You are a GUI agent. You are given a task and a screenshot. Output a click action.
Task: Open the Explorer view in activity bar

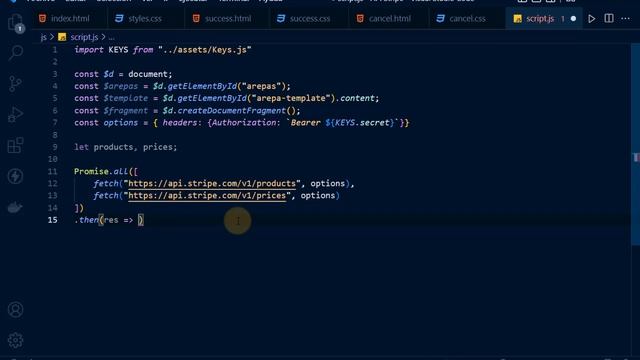(x=16, y=22)
